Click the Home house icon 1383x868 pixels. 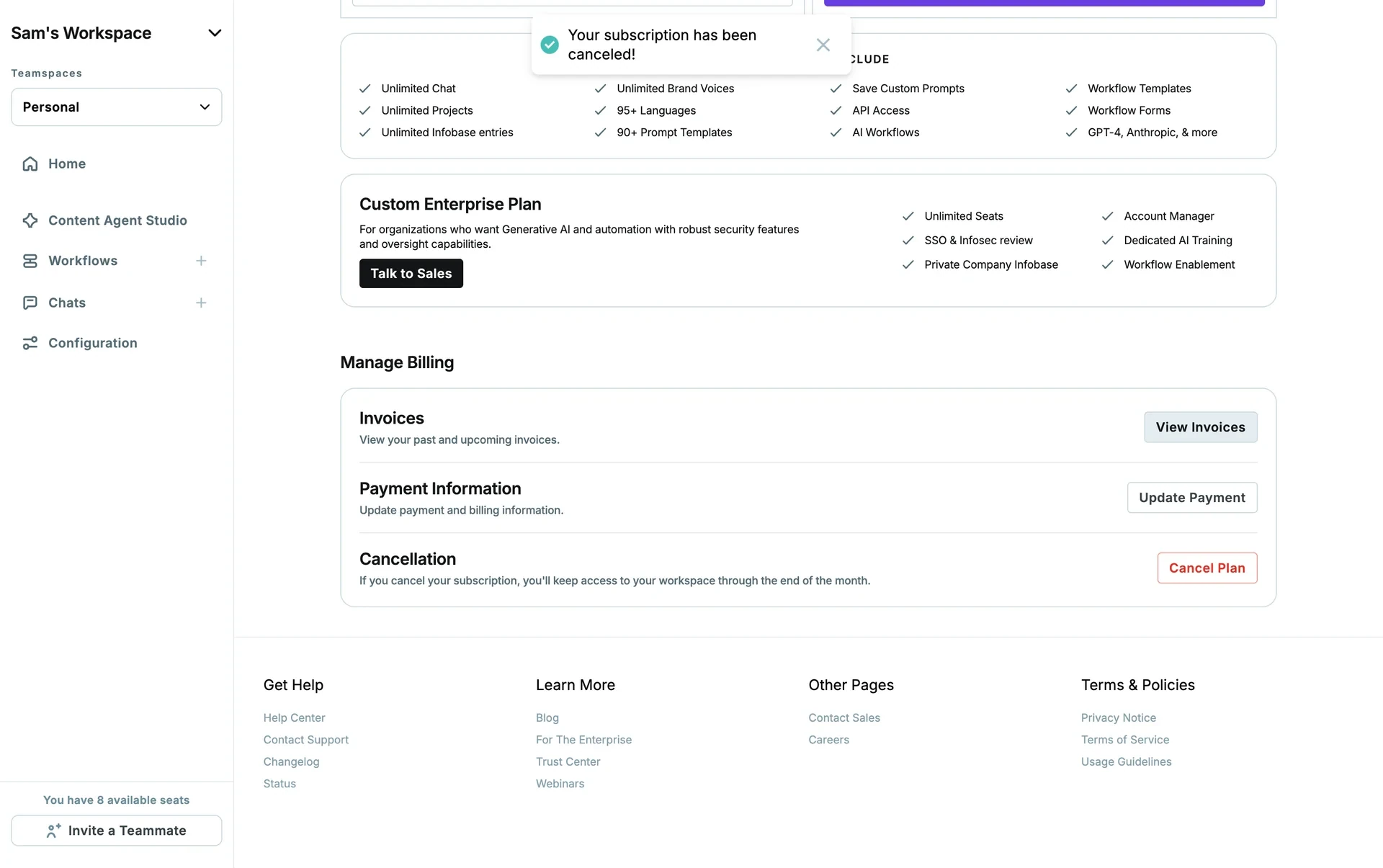30,164
